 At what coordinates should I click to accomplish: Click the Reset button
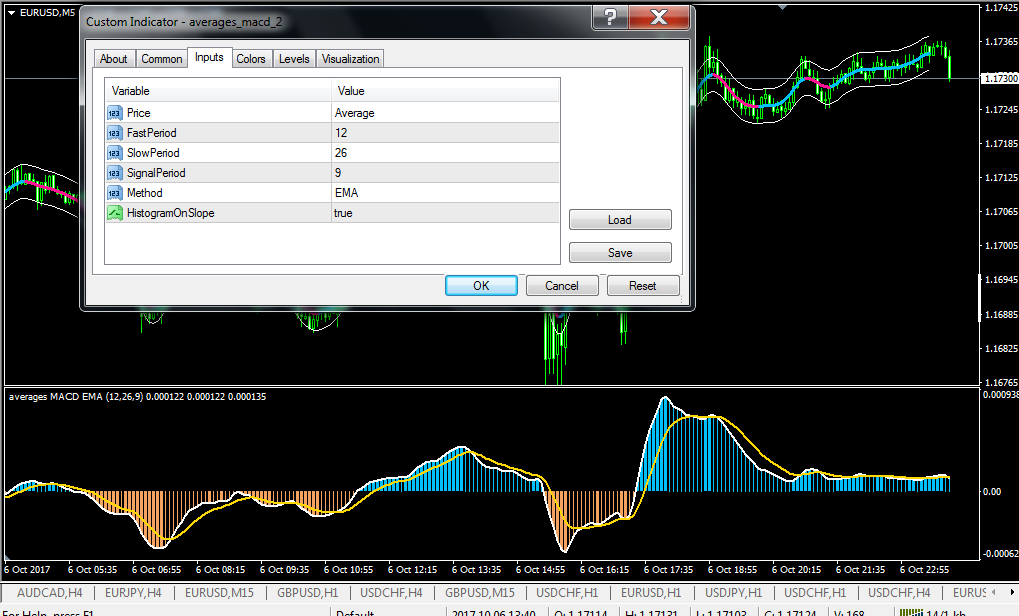643,285
